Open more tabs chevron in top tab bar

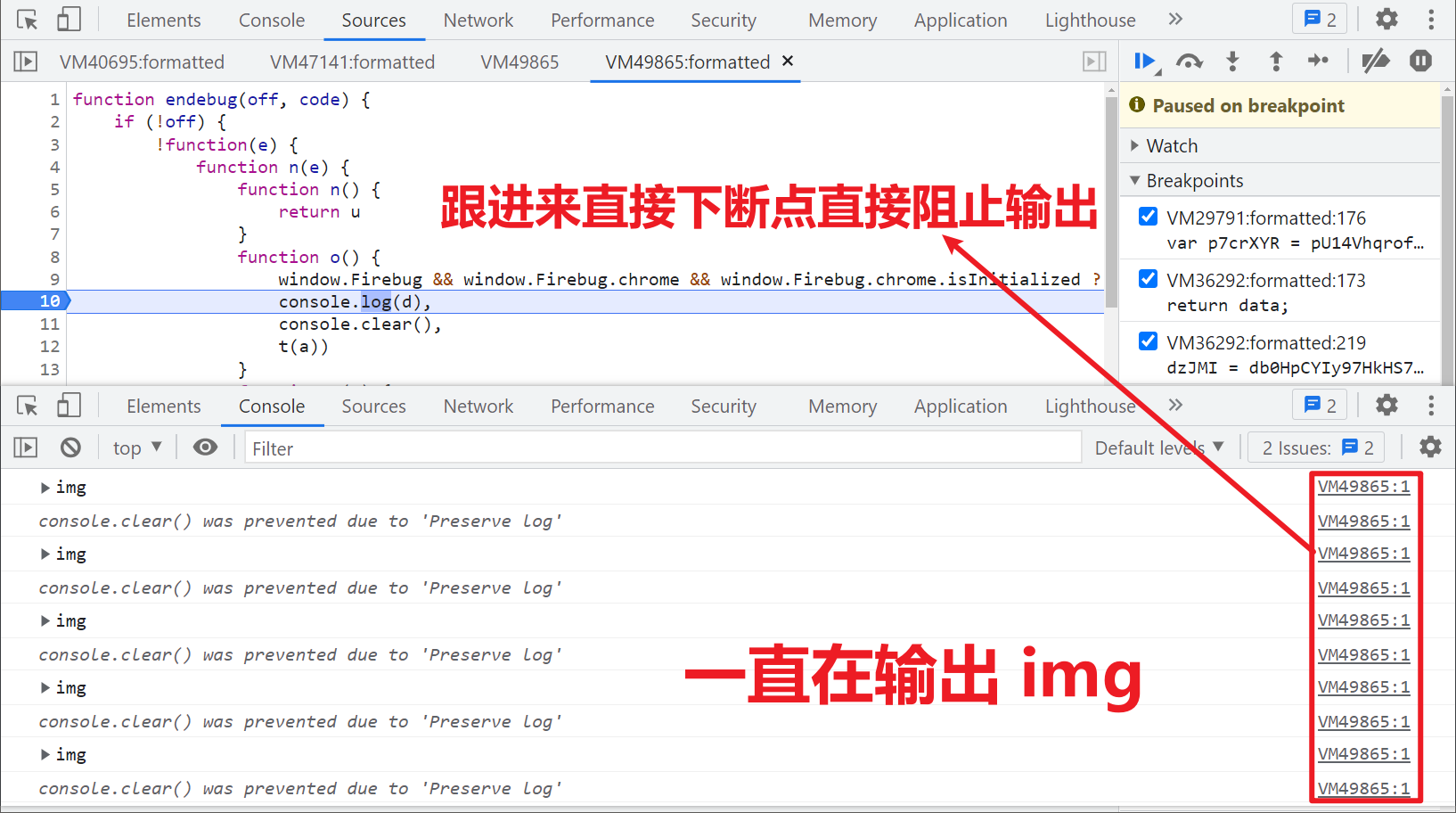point(1175,19)
